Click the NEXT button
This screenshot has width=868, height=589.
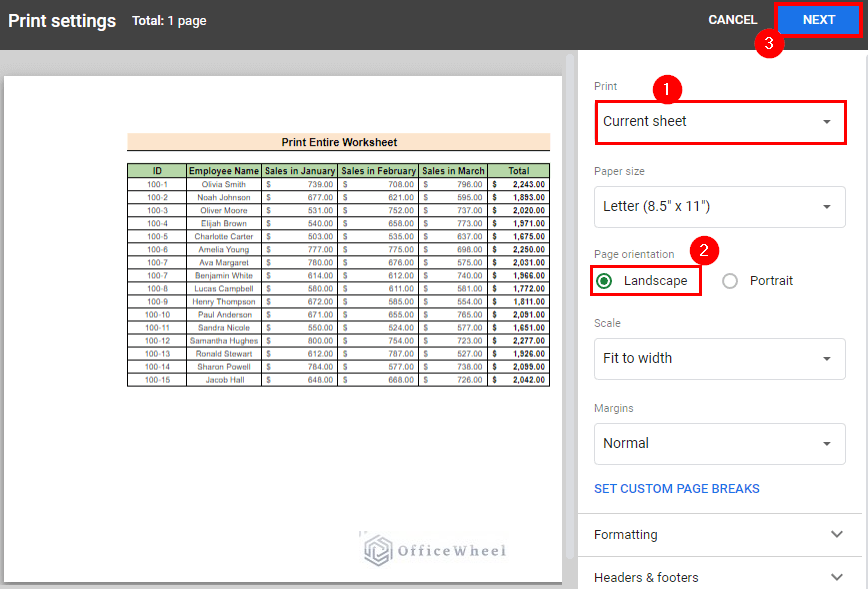click(818, 19)
